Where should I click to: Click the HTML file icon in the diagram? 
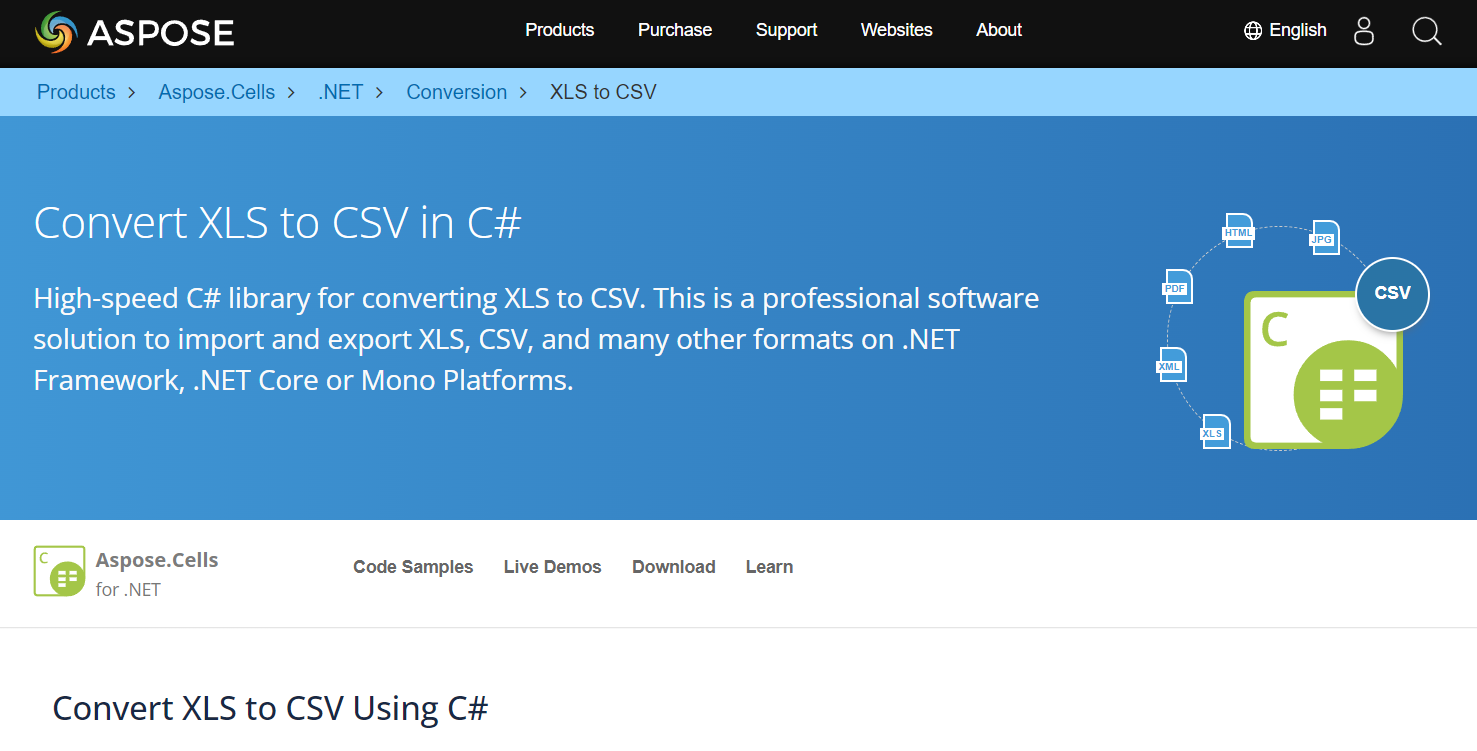(1239, 231)
